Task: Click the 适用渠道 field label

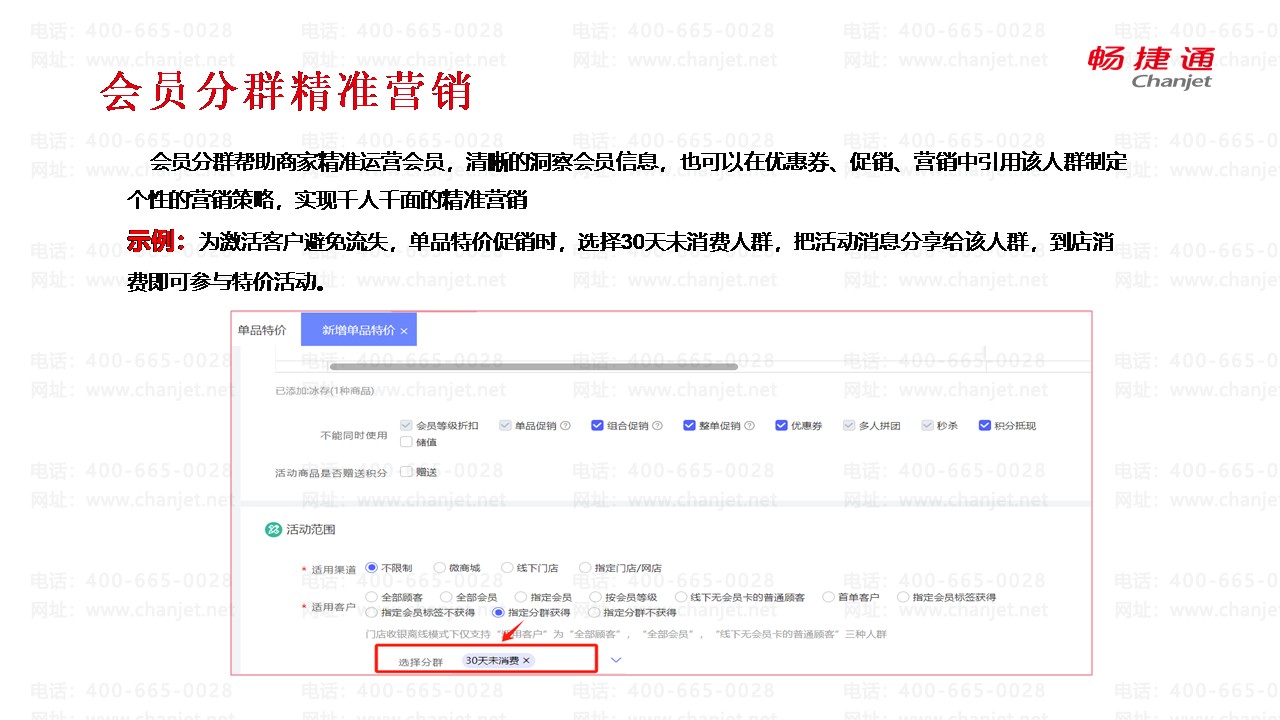Action: tap(333, 569)
